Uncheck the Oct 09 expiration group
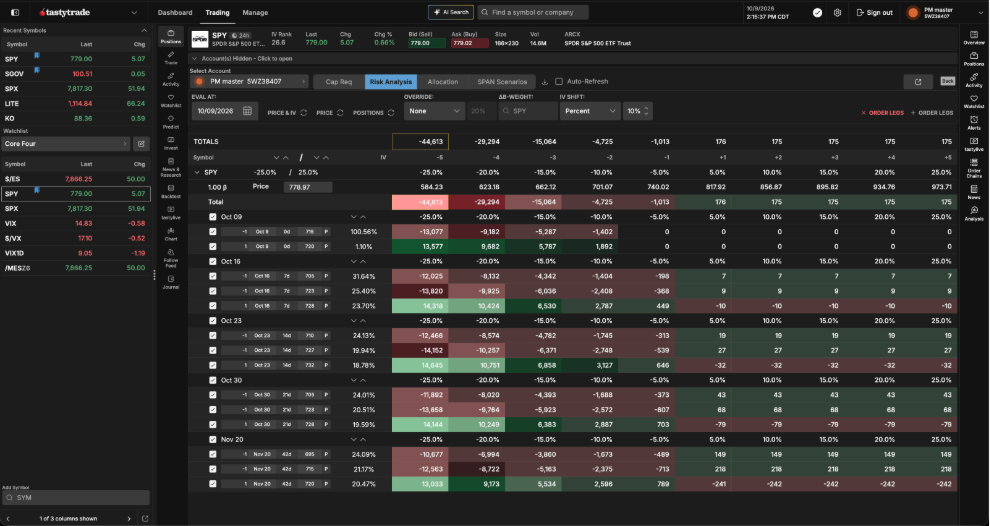Viewport: 990px width, 526px height. click(213, 217)
